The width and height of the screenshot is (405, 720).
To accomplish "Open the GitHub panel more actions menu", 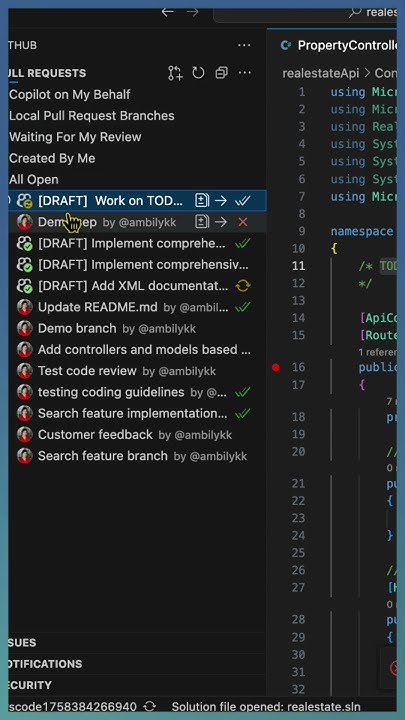I will [x=244, y=45].
